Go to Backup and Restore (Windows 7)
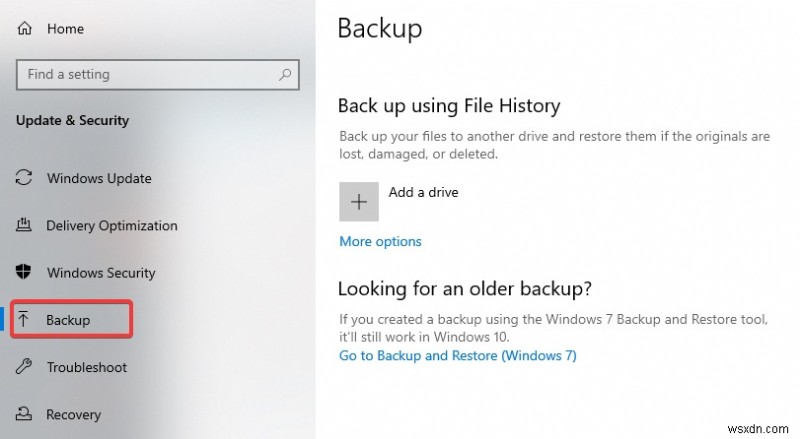The image size is (800, 439). pos(458,355)
